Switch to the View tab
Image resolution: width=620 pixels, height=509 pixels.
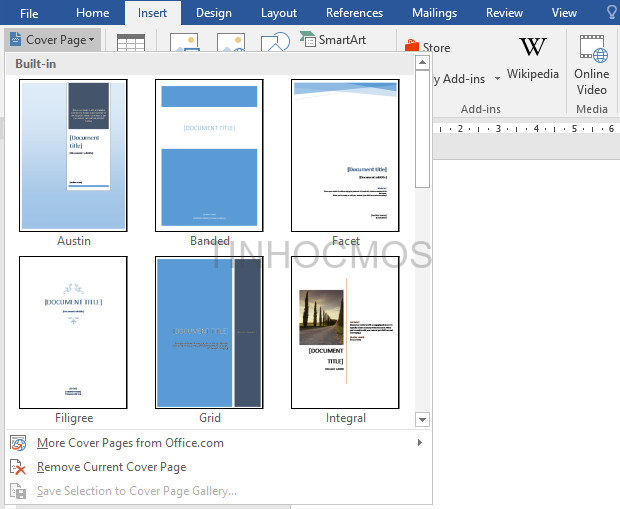click(564, 13)
